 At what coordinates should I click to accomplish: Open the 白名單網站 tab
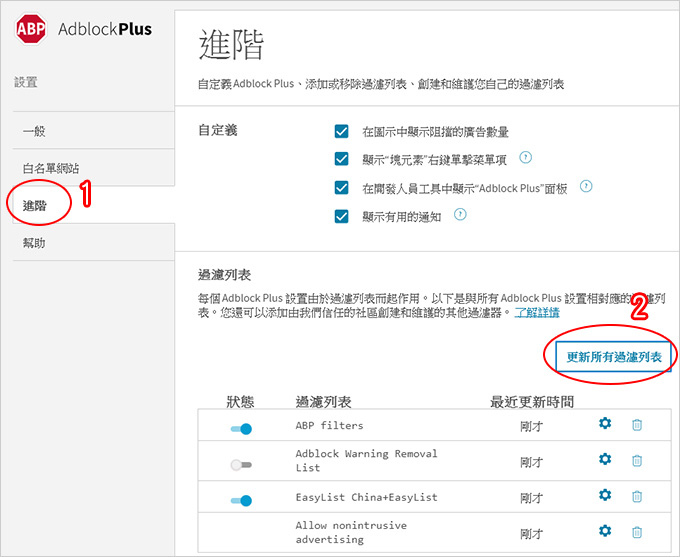click(94, 167)
